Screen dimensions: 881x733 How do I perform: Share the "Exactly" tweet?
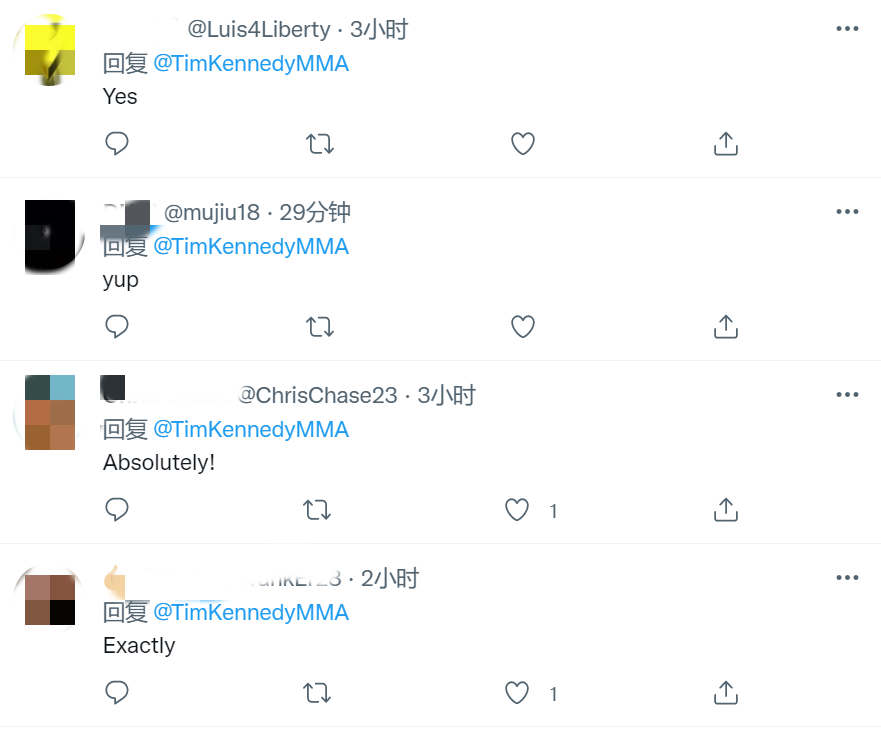pos(726,693)
